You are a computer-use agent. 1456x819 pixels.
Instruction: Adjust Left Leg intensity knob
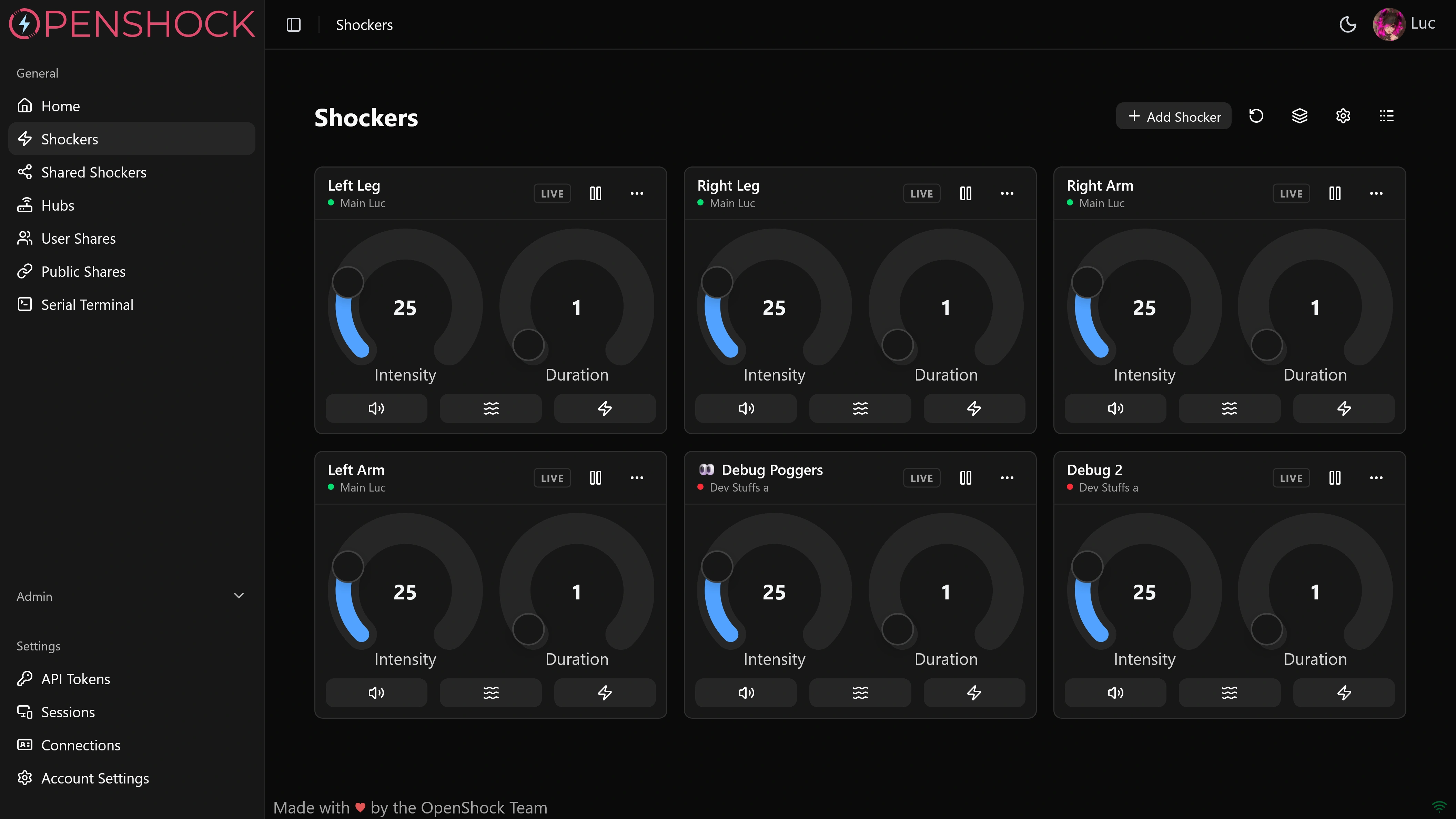point(347,283)
